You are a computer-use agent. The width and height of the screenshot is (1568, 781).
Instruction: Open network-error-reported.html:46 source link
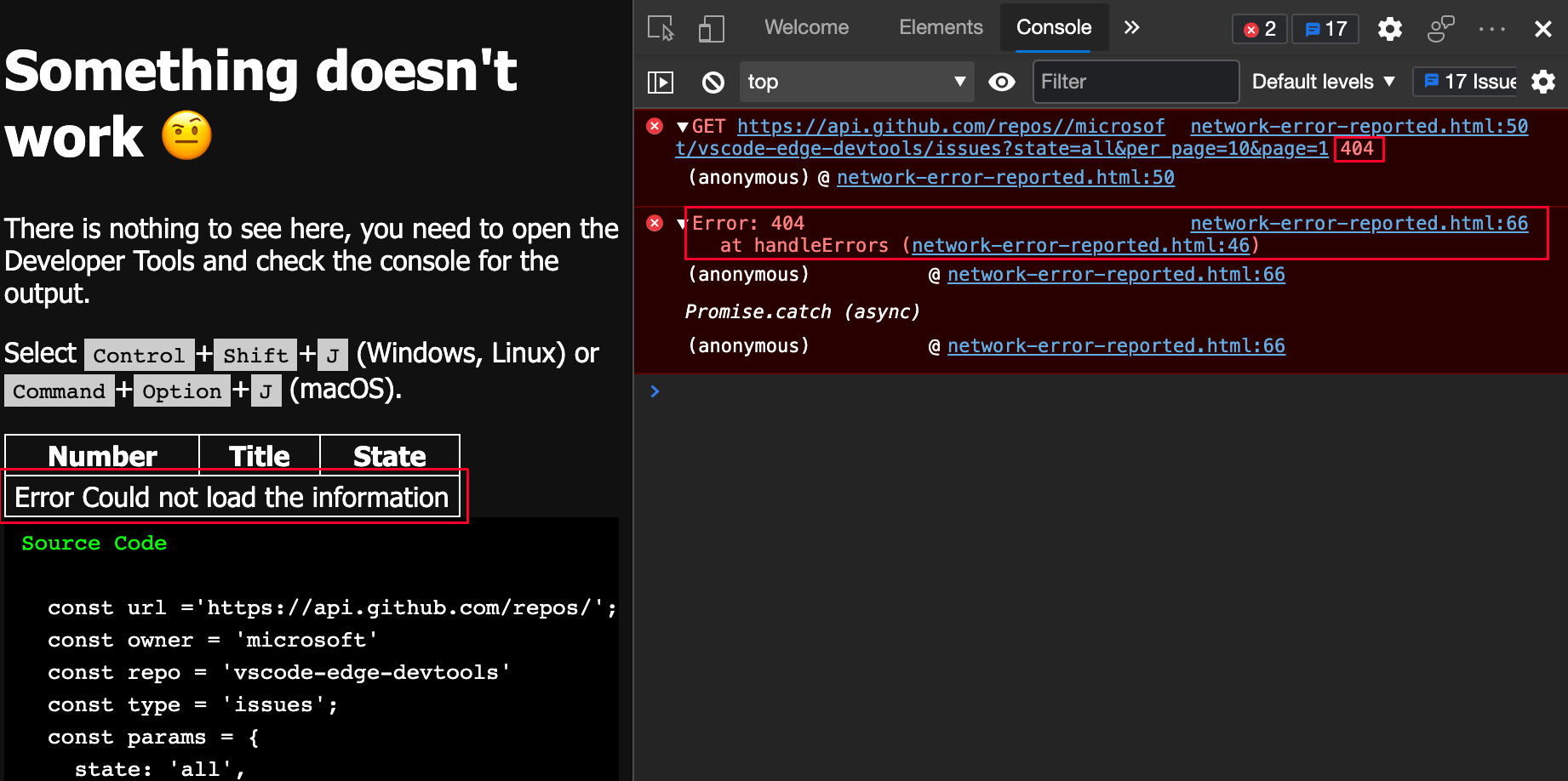click(x=1082, y=245)
